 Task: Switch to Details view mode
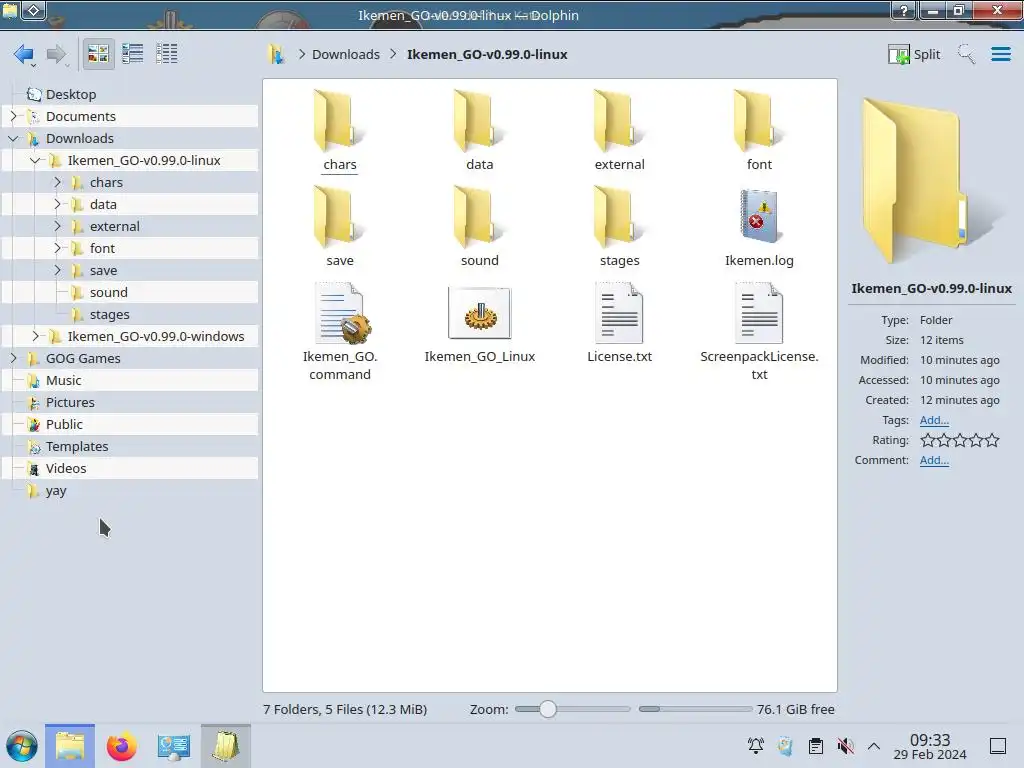[x=167, y=54]
